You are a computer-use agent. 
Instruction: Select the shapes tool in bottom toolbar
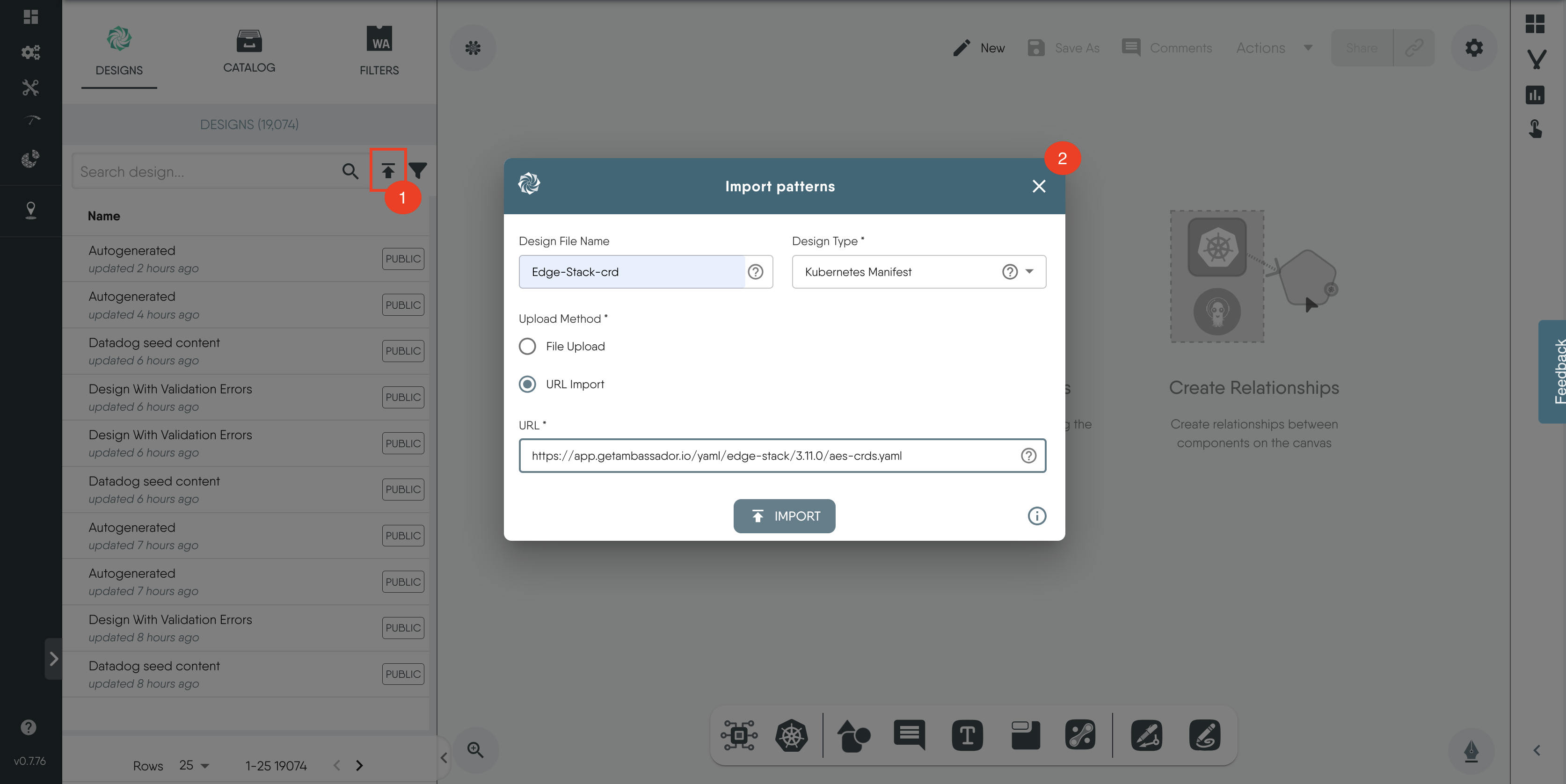pyautogui.click(x=853, y=735)
